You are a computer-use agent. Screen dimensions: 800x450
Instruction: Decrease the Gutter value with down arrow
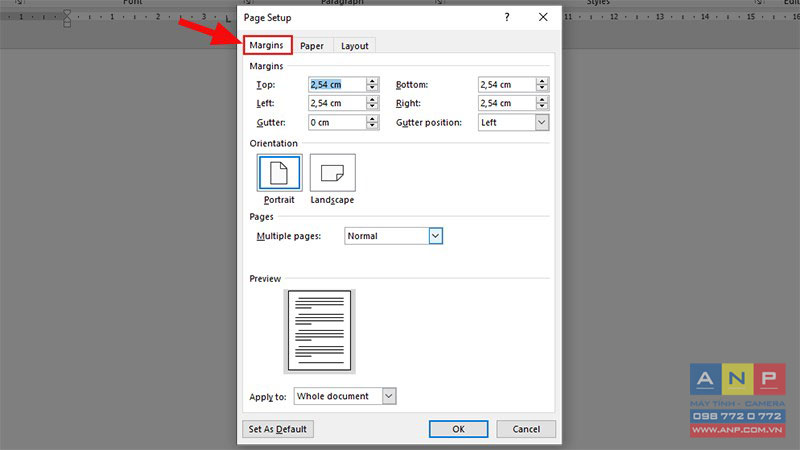tap(372, 127)
